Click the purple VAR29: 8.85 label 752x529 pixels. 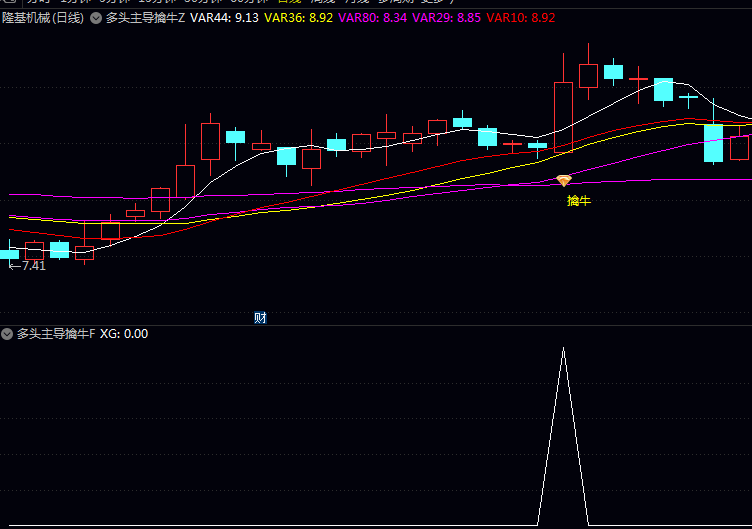tap(447, 18)
